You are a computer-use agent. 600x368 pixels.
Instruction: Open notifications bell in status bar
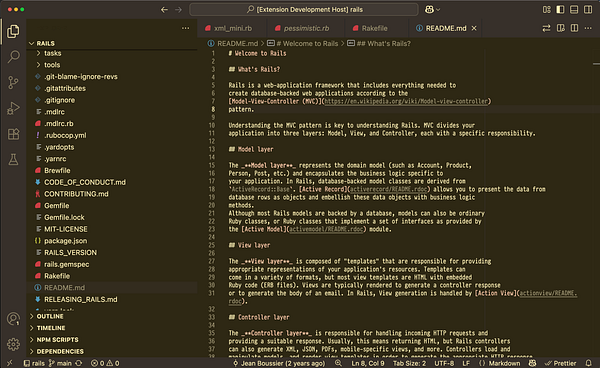click(x=589, y=363)
